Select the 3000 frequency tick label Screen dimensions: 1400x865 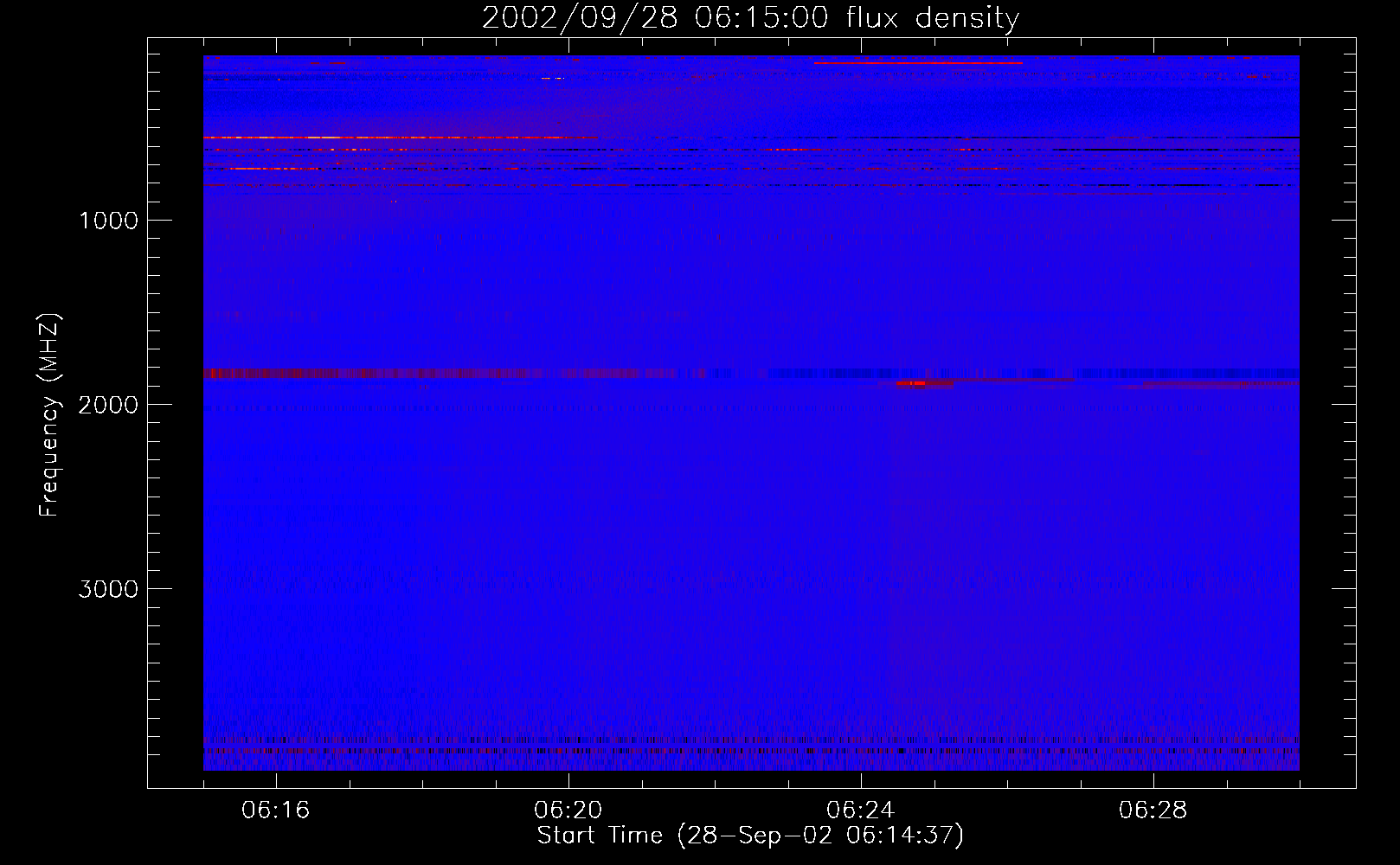(x=108, y=589)
